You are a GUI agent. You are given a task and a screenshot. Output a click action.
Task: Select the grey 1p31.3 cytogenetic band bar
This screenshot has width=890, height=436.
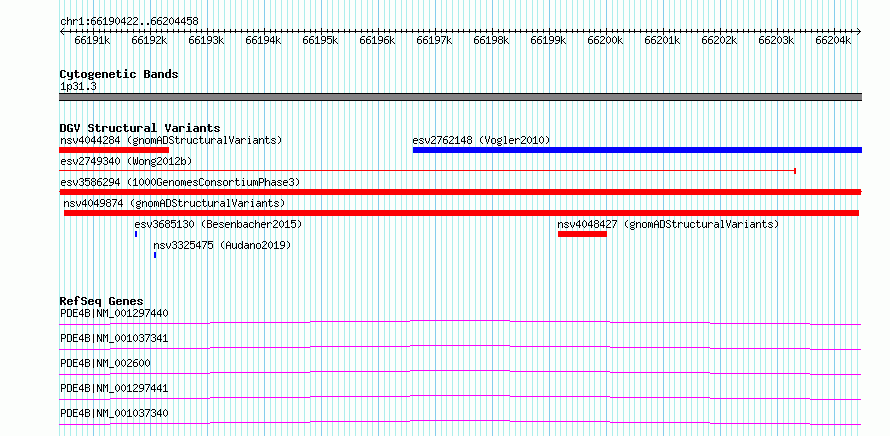(x=460, y=97)
